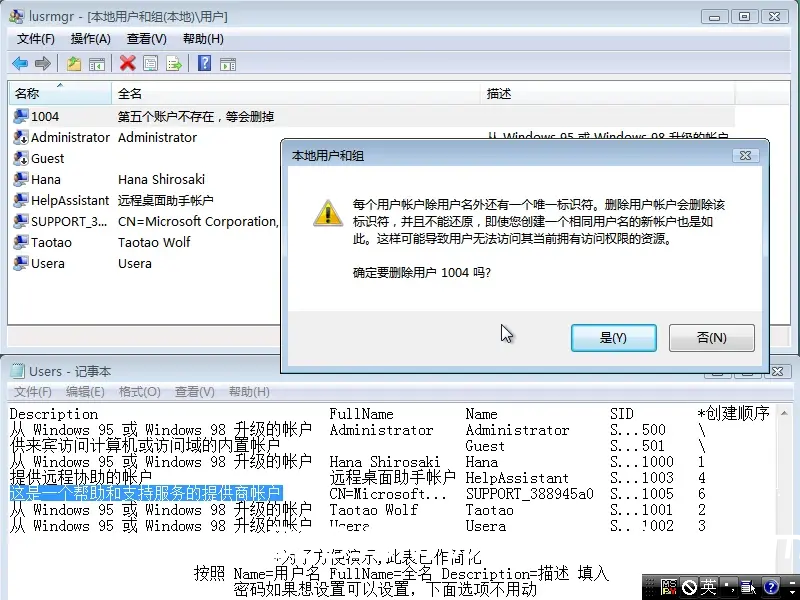Viewport: 800px width, 600px height.
Task: Toggle the show/hide console tree icon
Action: (x=97, y=64)
